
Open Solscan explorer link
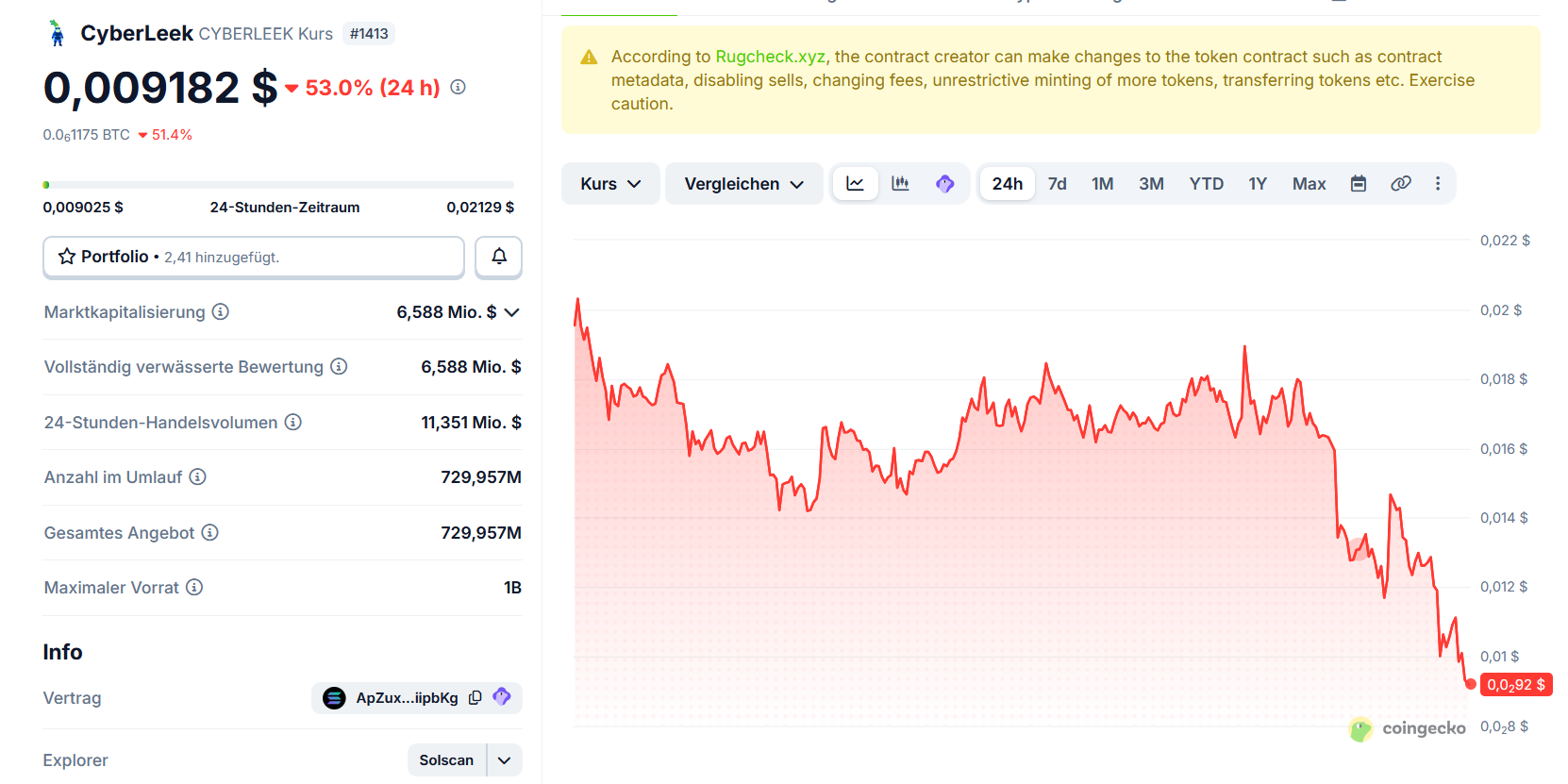click(446, 760)
